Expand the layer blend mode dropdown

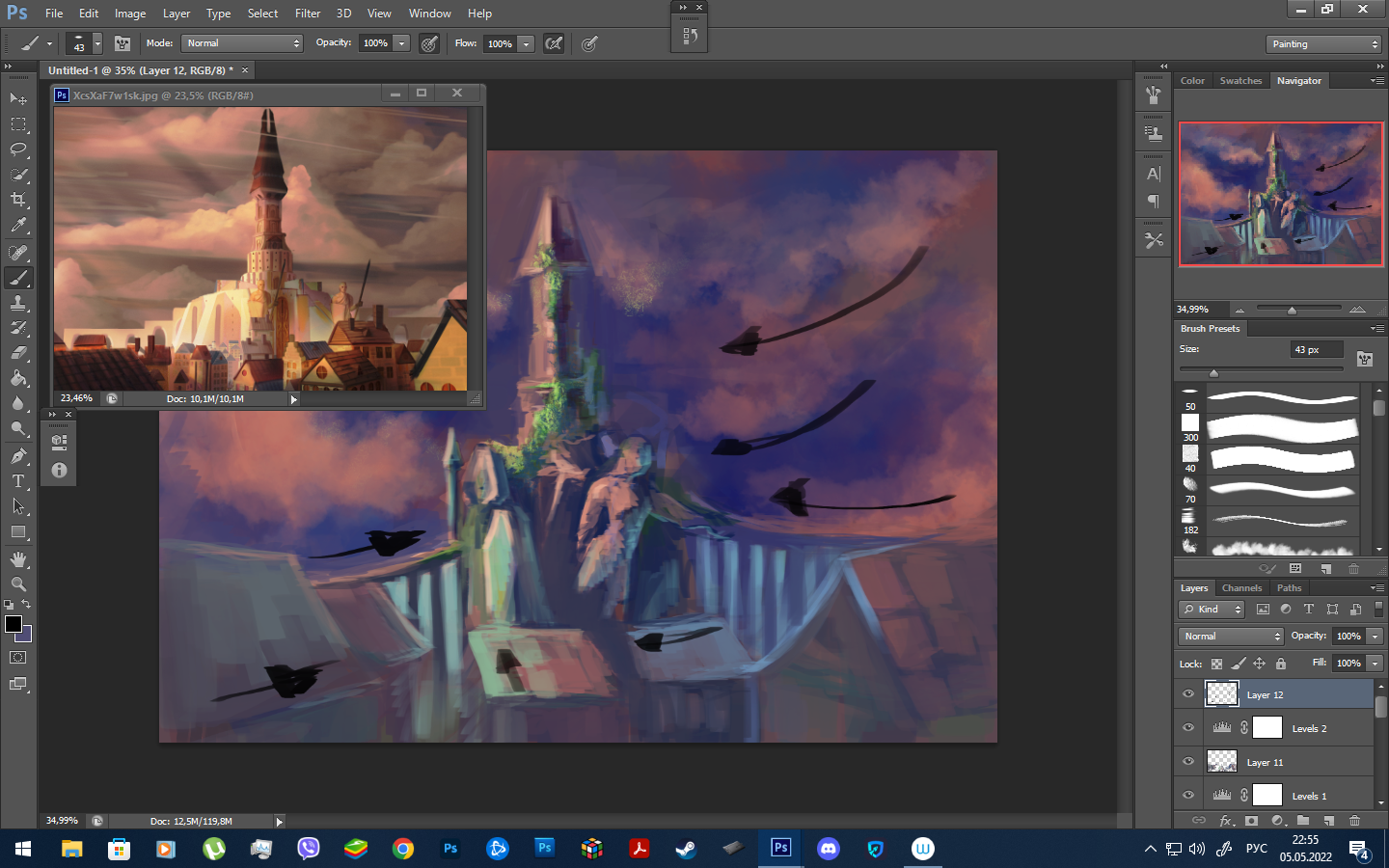point(1231,637)
